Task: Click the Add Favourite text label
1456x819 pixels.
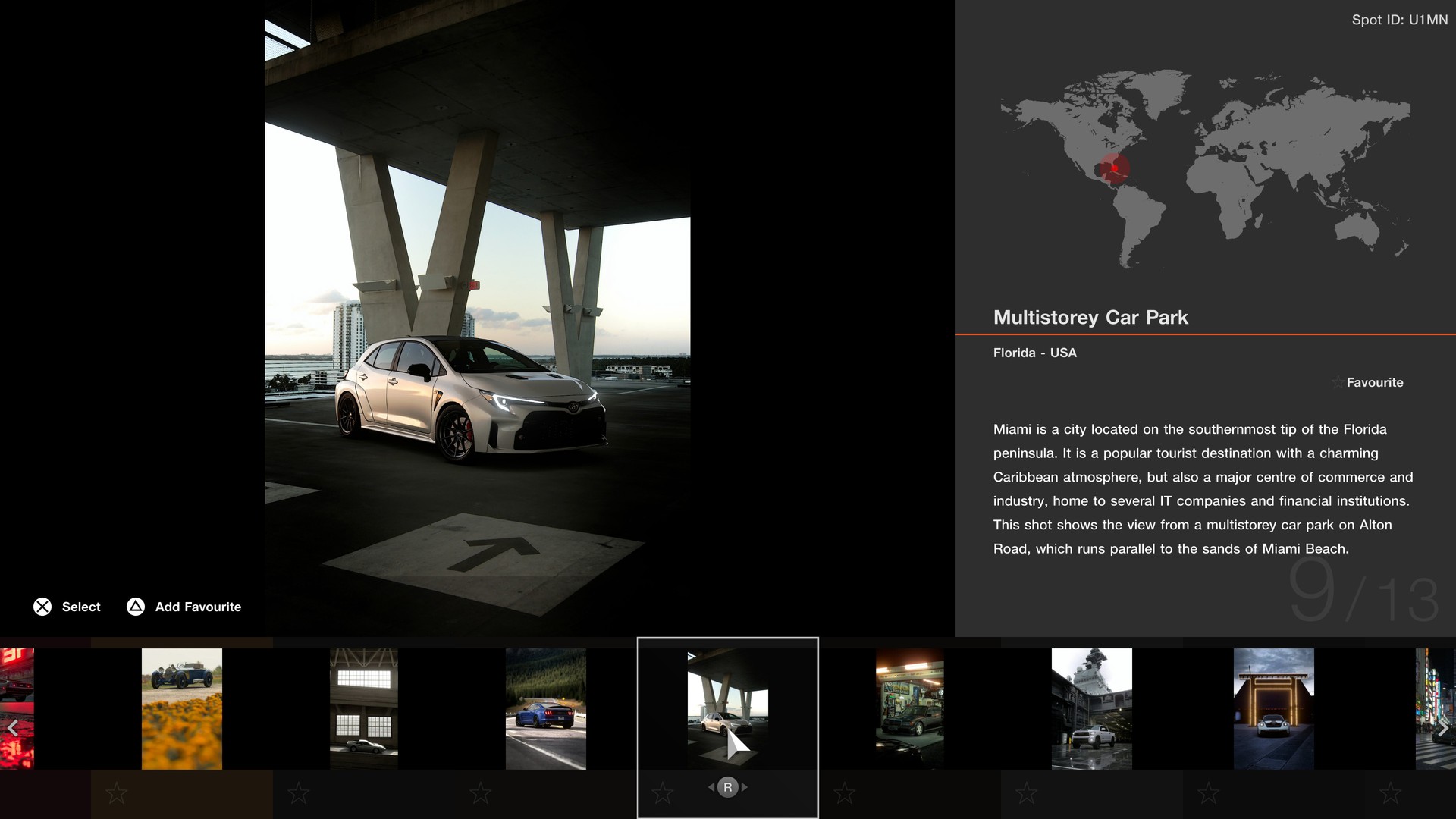Action: pos(198,607)
